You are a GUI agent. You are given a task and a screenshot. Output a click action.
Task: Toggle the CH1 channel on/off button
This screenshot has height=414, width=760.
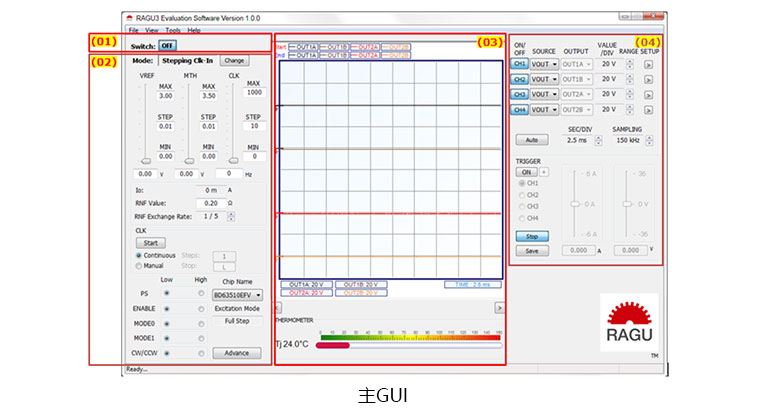tap(519, 64)
